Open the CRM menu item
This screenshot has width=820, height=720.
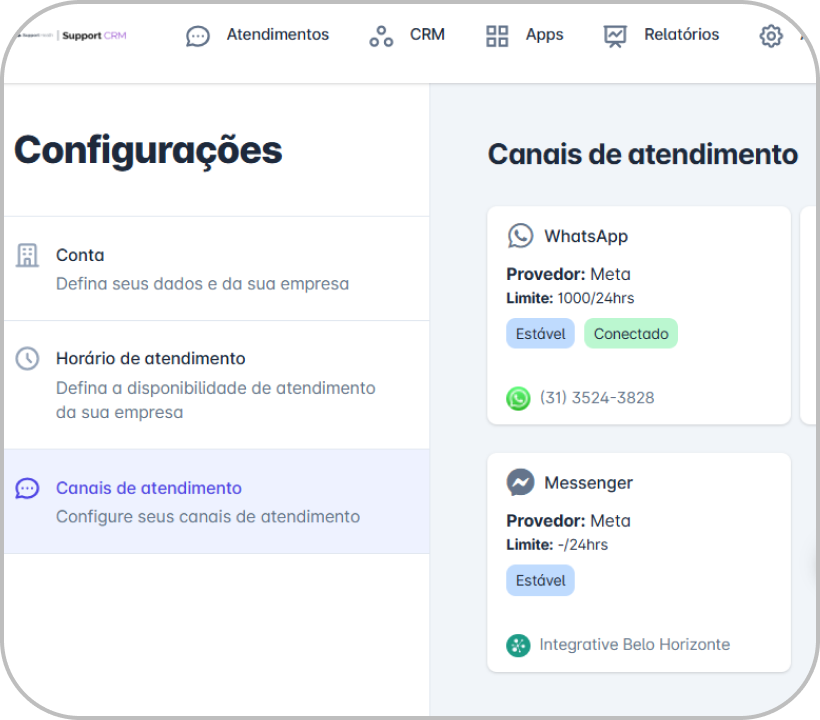(x=427, y=35)
